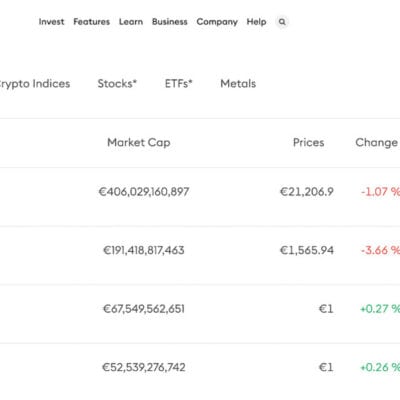This screenshot has height=400, width=400.
Task: Select the -3.66 % change value
Action: click(380, 250)
